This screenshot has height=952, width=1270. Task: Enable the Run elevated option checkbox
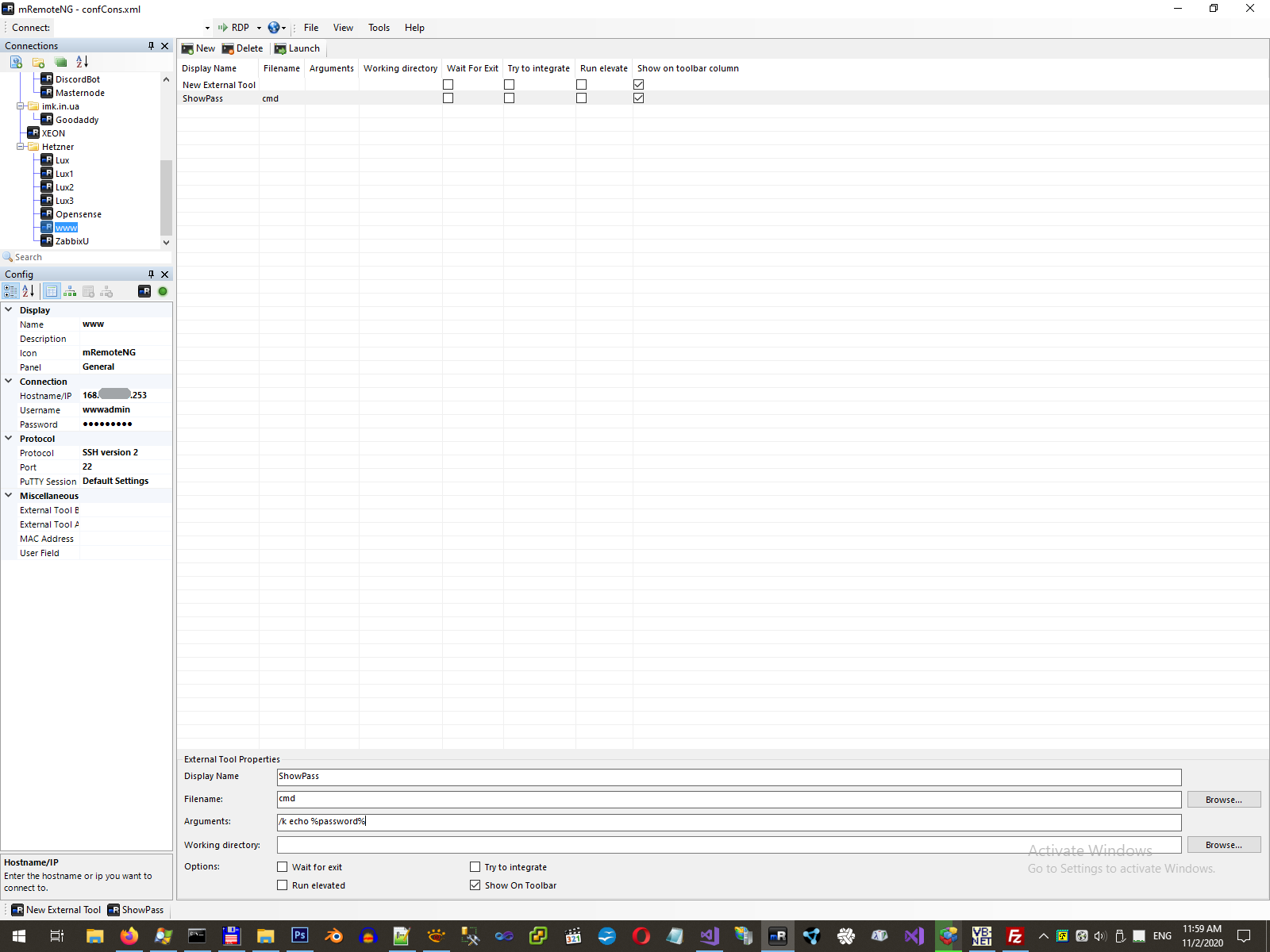pos(282,885)
